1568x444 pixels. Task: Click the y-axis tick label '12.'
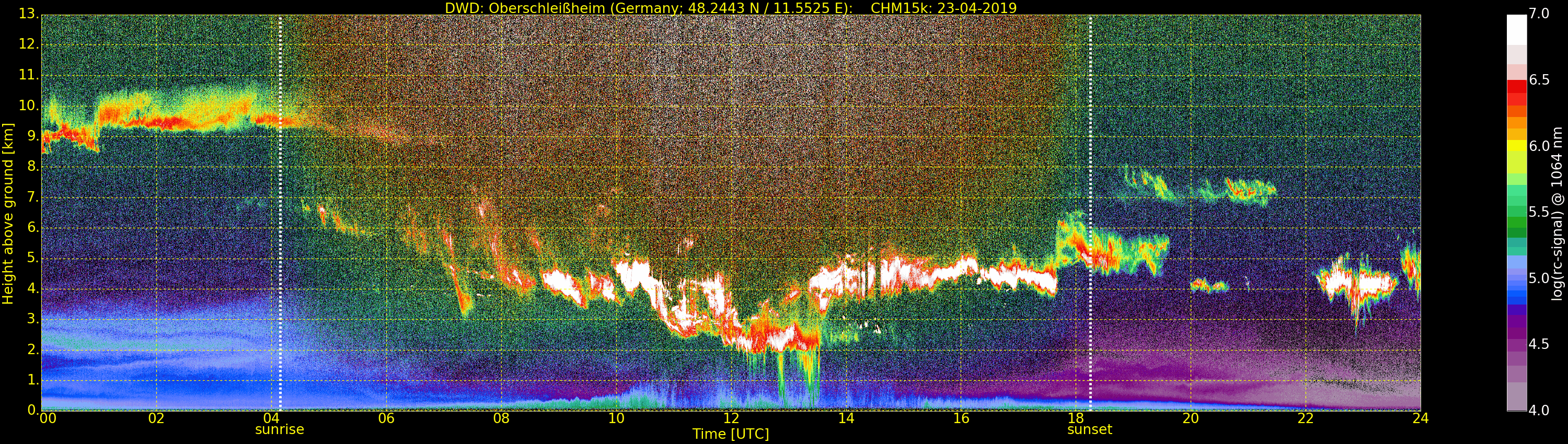pyautogui.click(x=29, y=44)
